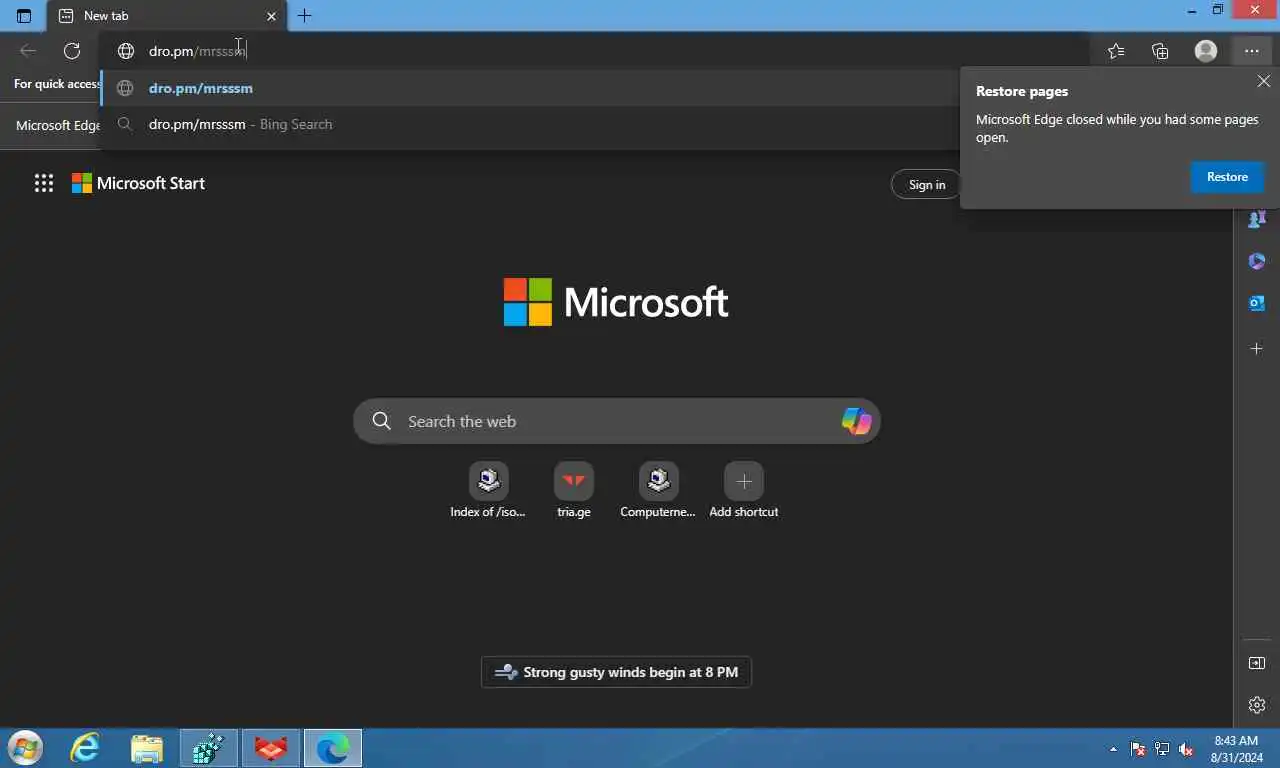Screen dimensions: 1280x768
Task: Close the New tab tab
Action: [271, 16]
